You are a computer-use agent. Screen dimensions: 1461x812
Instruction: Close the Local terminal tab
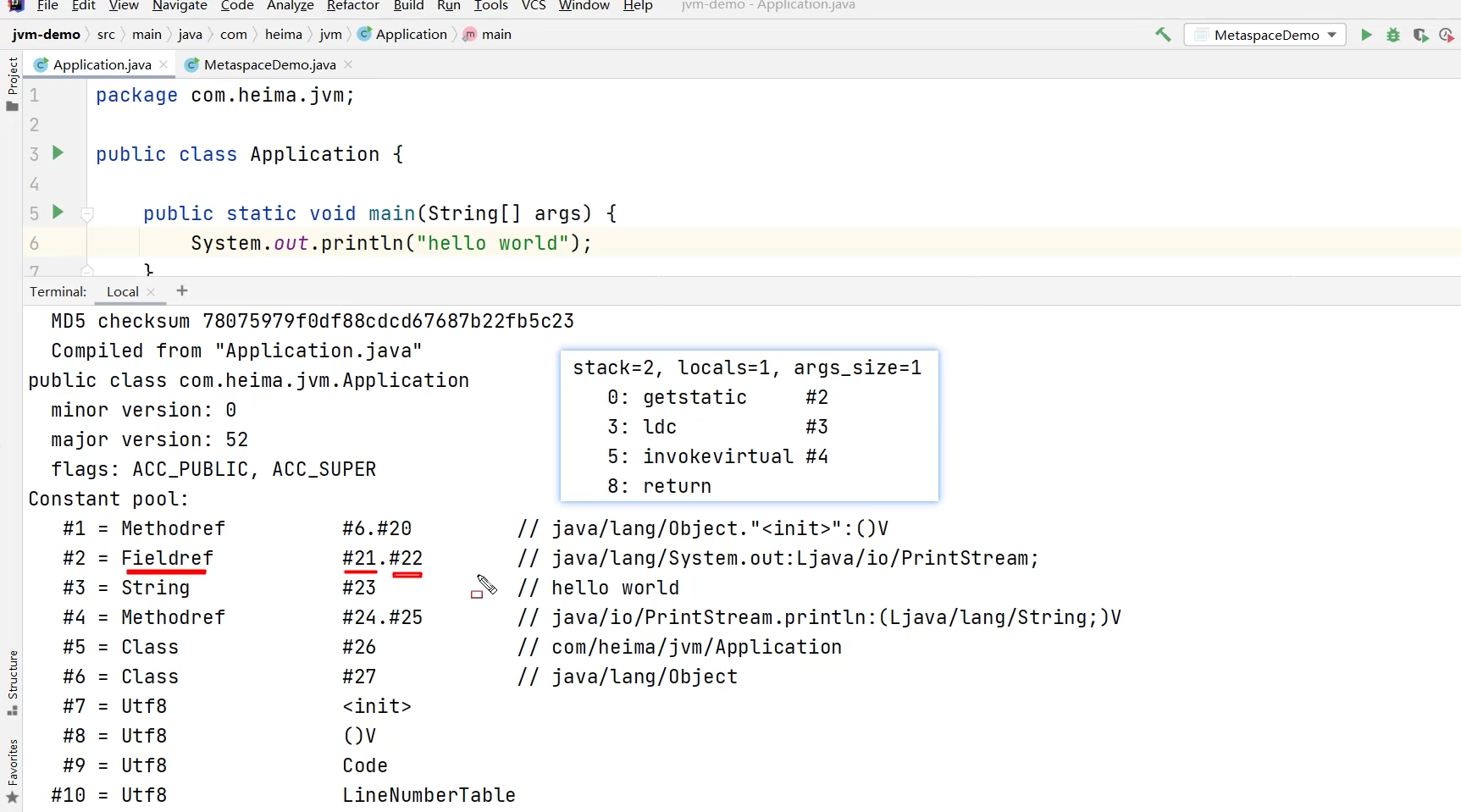pos(151,292)
